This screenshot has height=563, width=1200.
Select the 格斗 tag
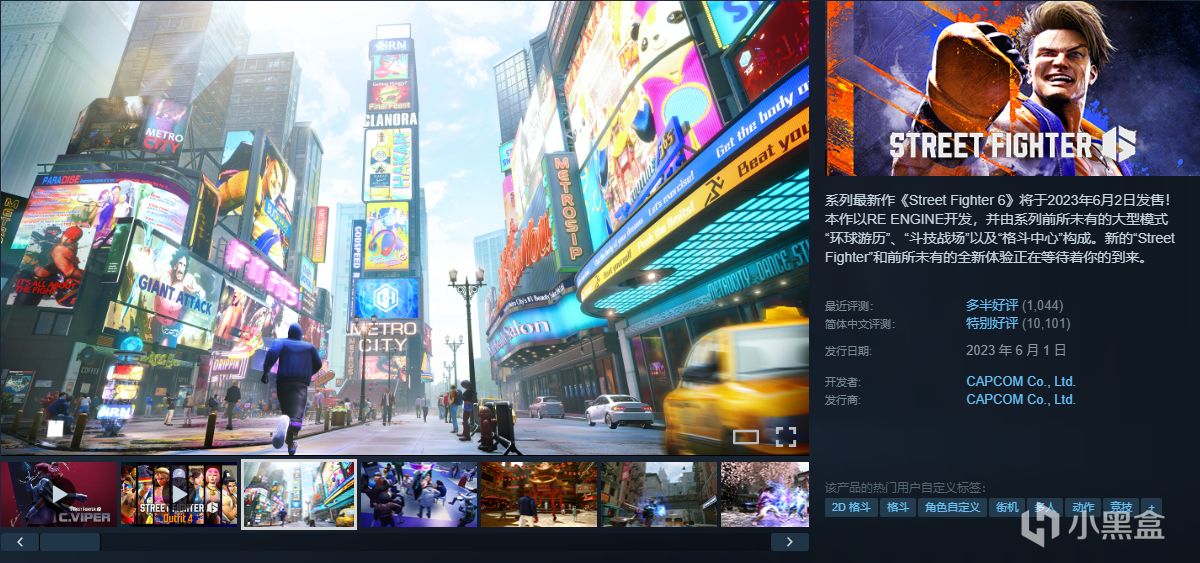pyautogui.click(x=898, y=508)
